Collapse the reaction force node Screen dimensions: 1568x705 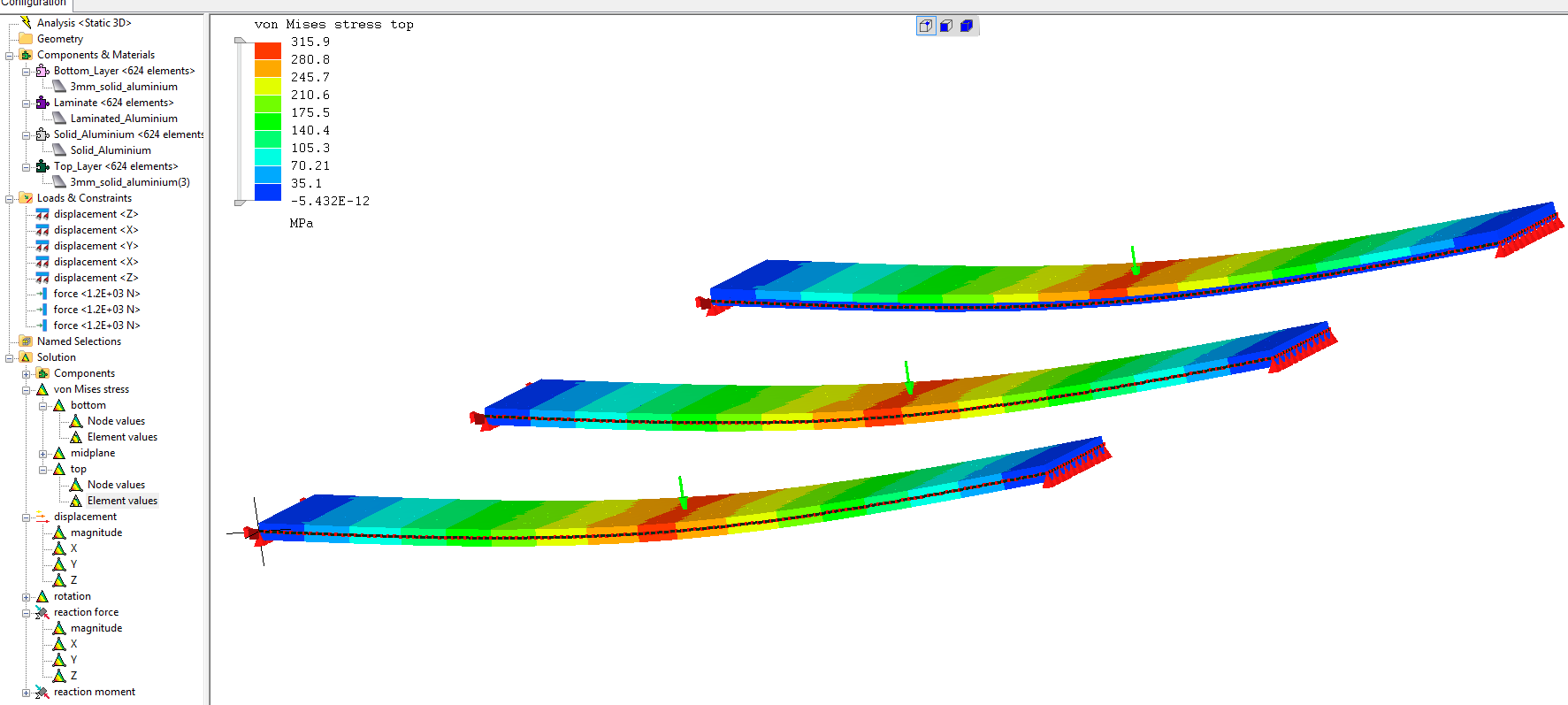[27, 612]
